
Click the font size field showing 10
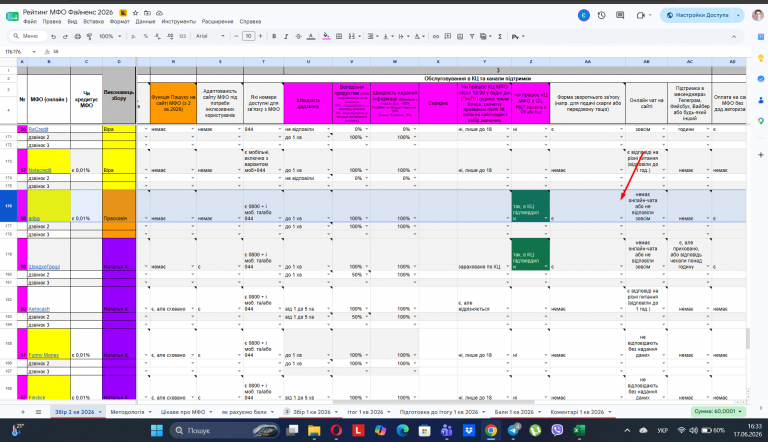[x=248, y=36]
